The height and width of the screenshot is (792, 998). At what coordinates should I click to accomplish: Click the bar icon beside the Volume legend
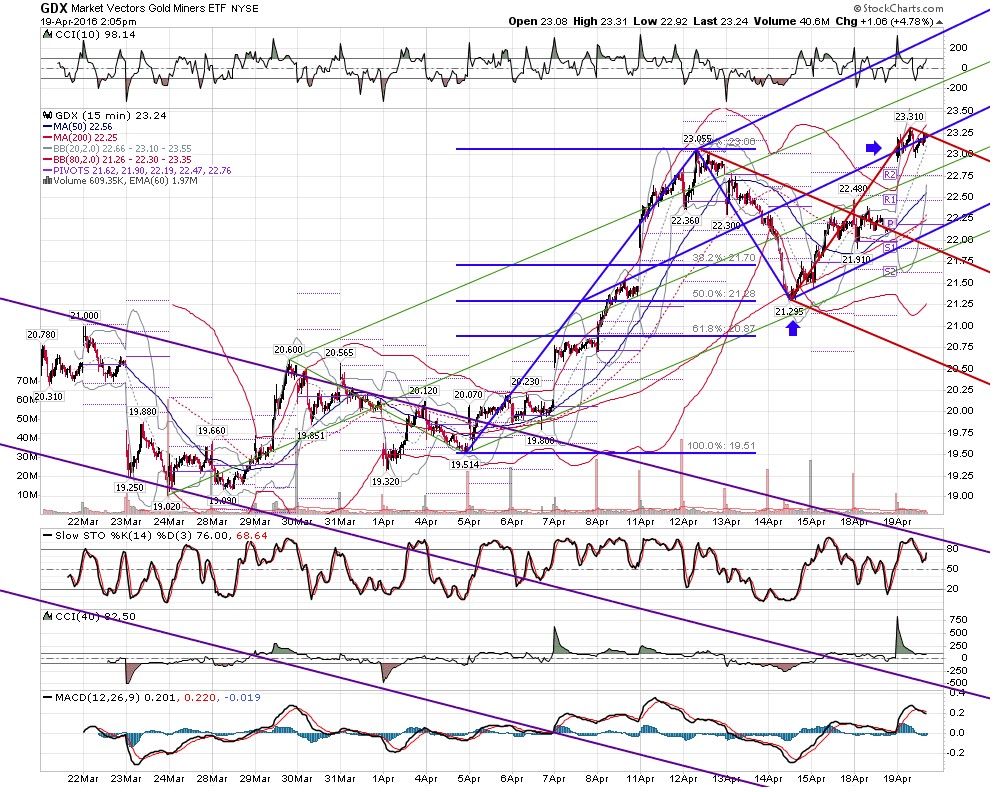47,181
